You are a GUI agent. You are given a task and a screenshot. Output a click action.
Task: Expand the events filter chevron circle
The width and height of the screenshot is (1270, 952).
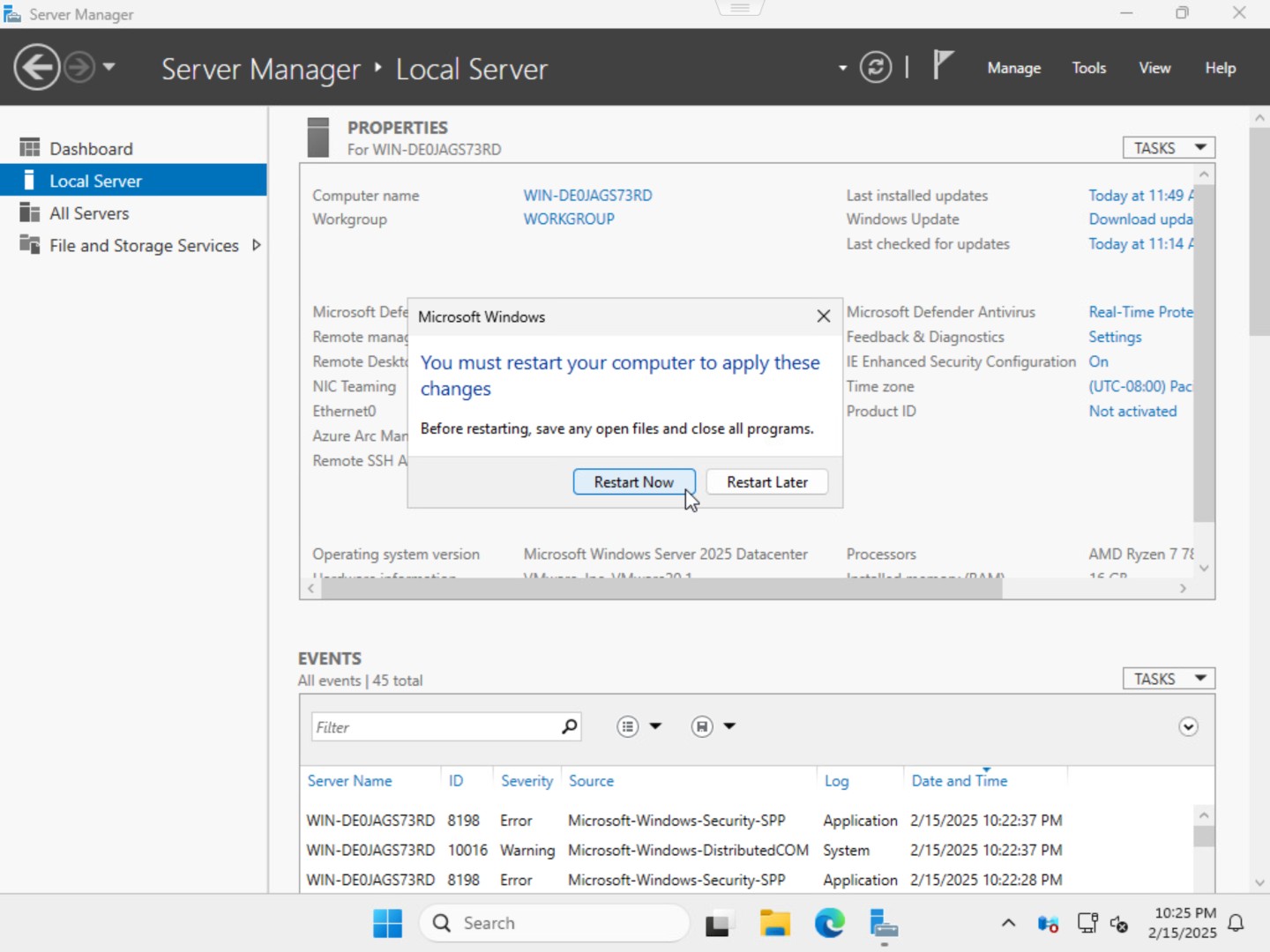1188,726
